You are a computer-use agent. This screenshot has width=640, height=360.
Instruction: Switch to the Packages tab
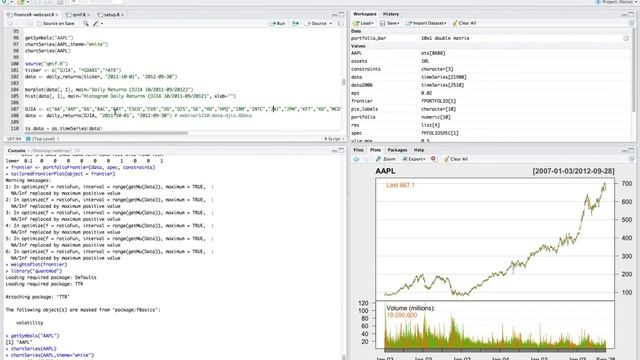click(397, 150)
